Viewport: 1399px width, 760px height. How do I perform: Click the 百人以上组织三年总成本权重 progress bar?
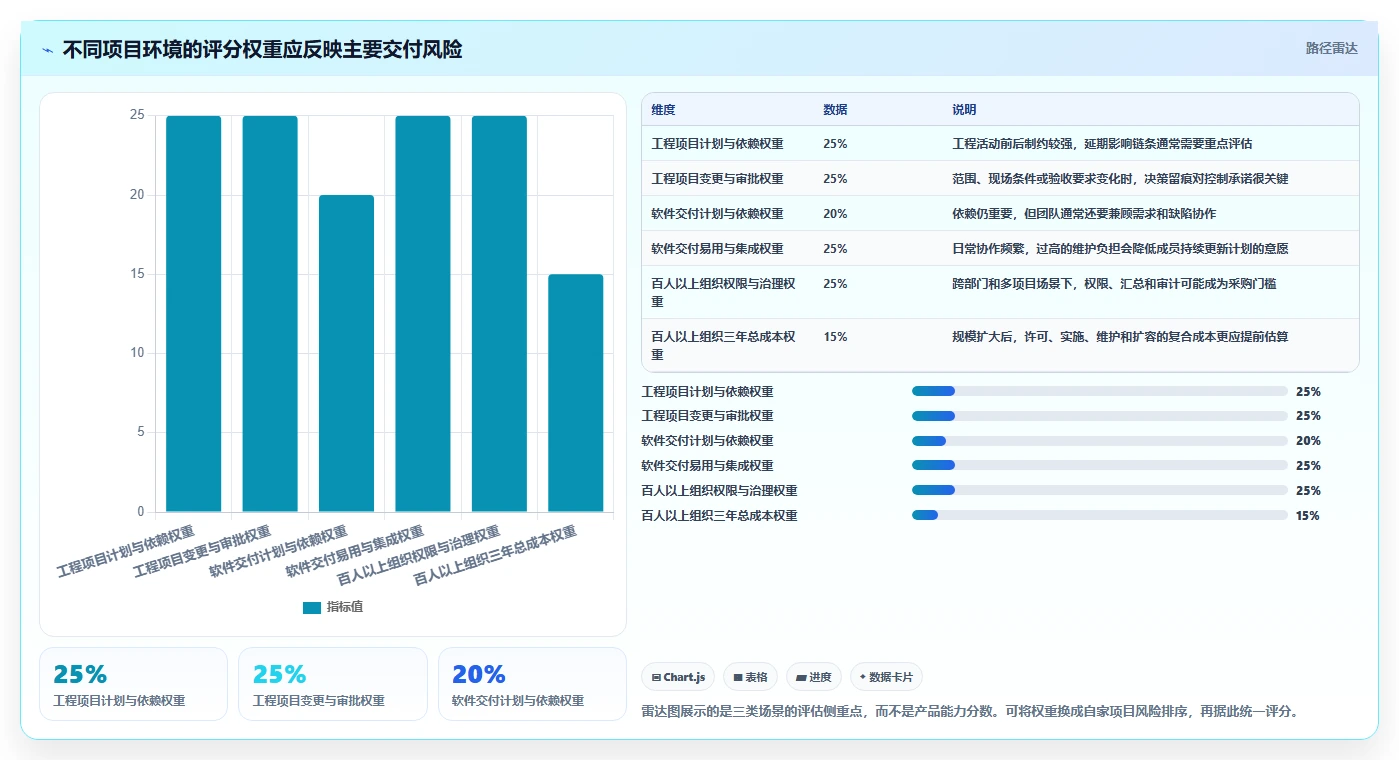[x=1099, y=515]
